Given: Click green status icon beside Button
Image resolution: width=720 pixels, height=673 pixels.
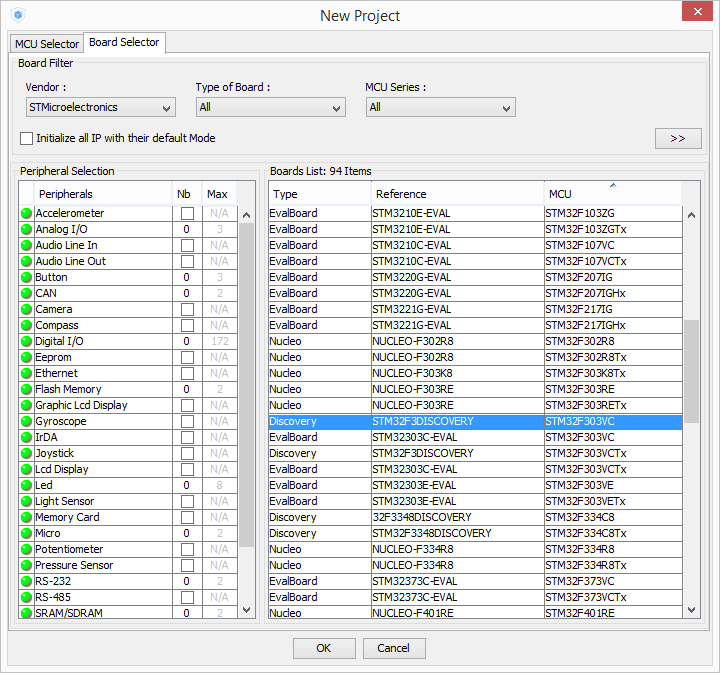Looking at the screenshot, I should tap(27, 278).
